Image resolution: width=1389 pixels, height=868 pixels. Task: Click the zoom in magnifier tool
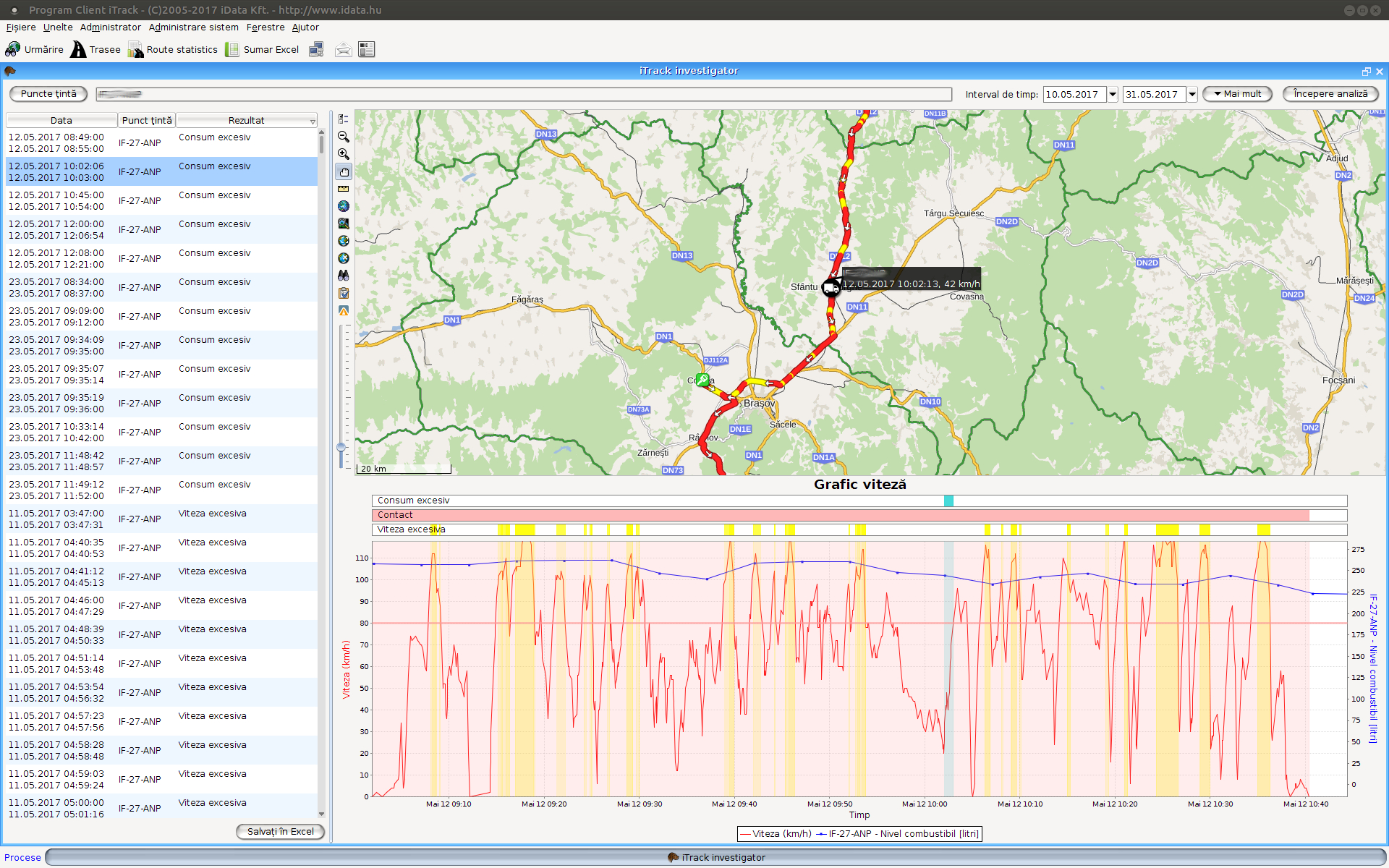tap(344, 154)
